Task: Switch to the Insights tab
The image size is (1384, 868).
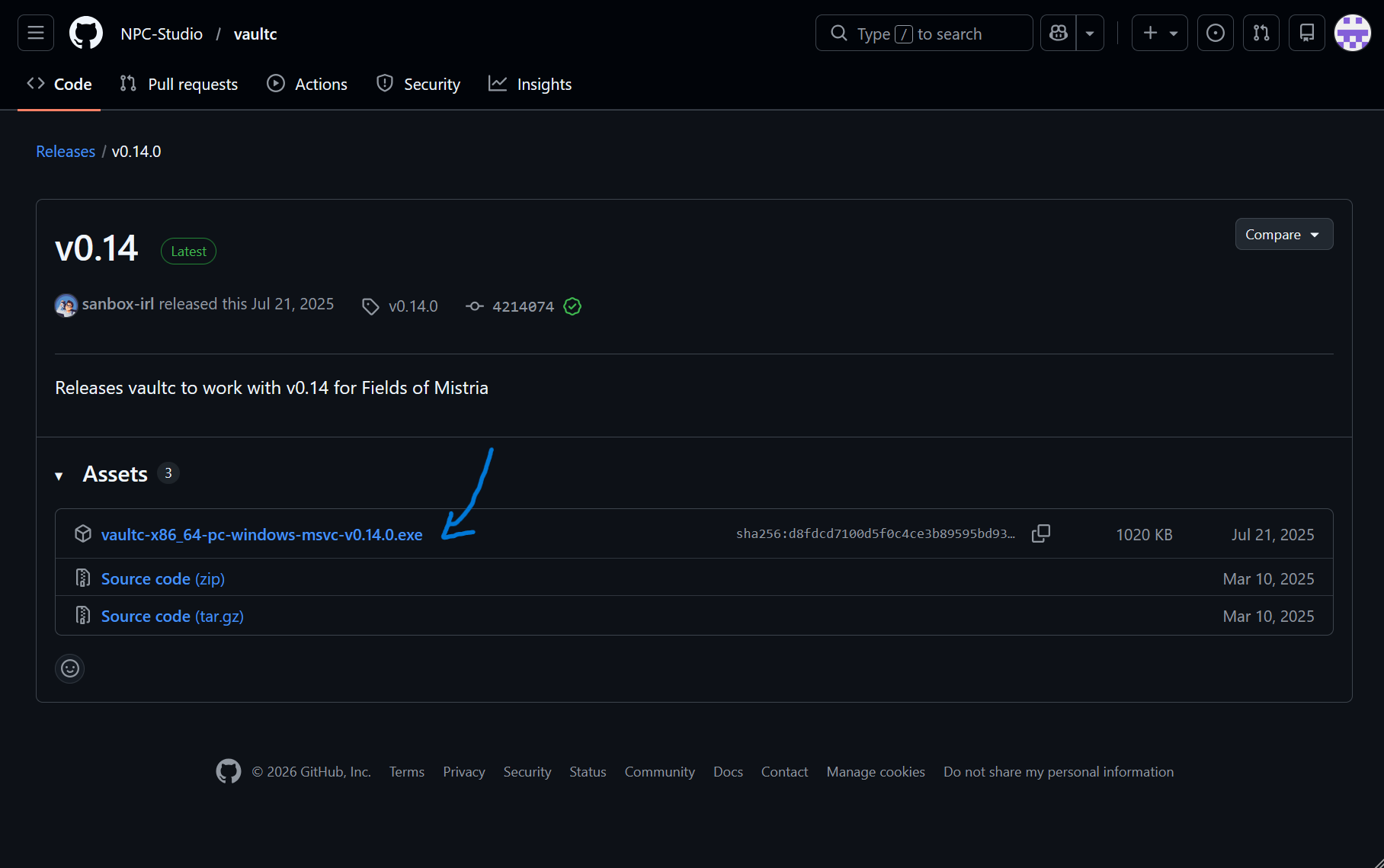Action: click(530, 85)
